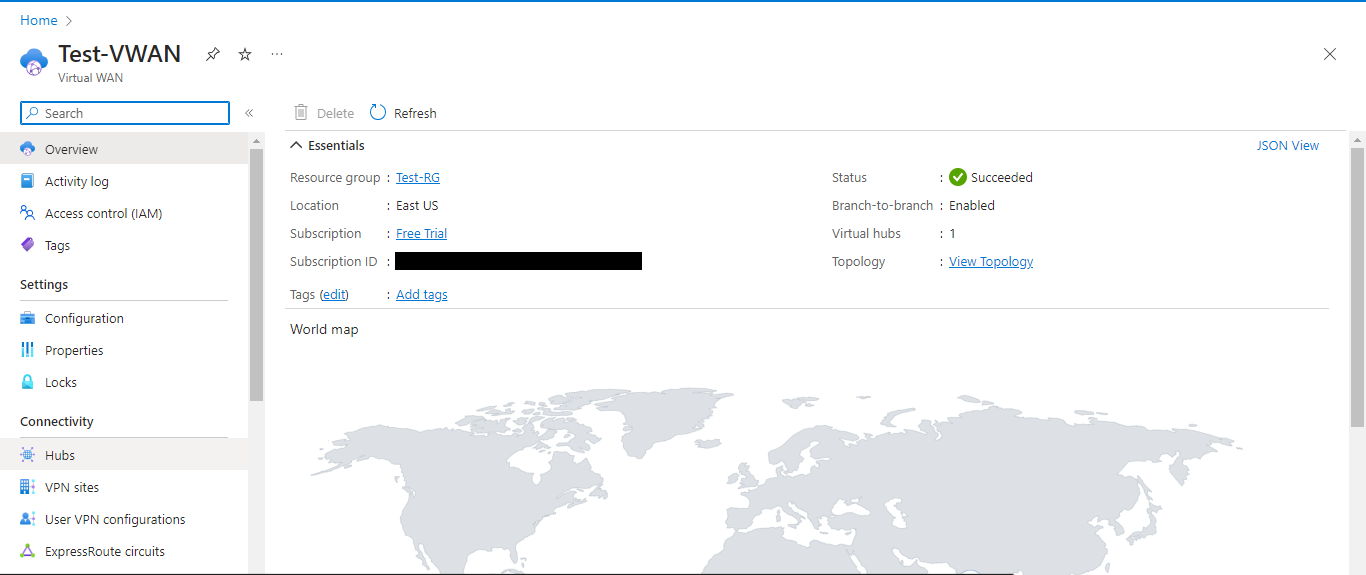The width and height of the screenshot is (1366, 575).
Task: Open Locks menu item
Action: (124, 382)
